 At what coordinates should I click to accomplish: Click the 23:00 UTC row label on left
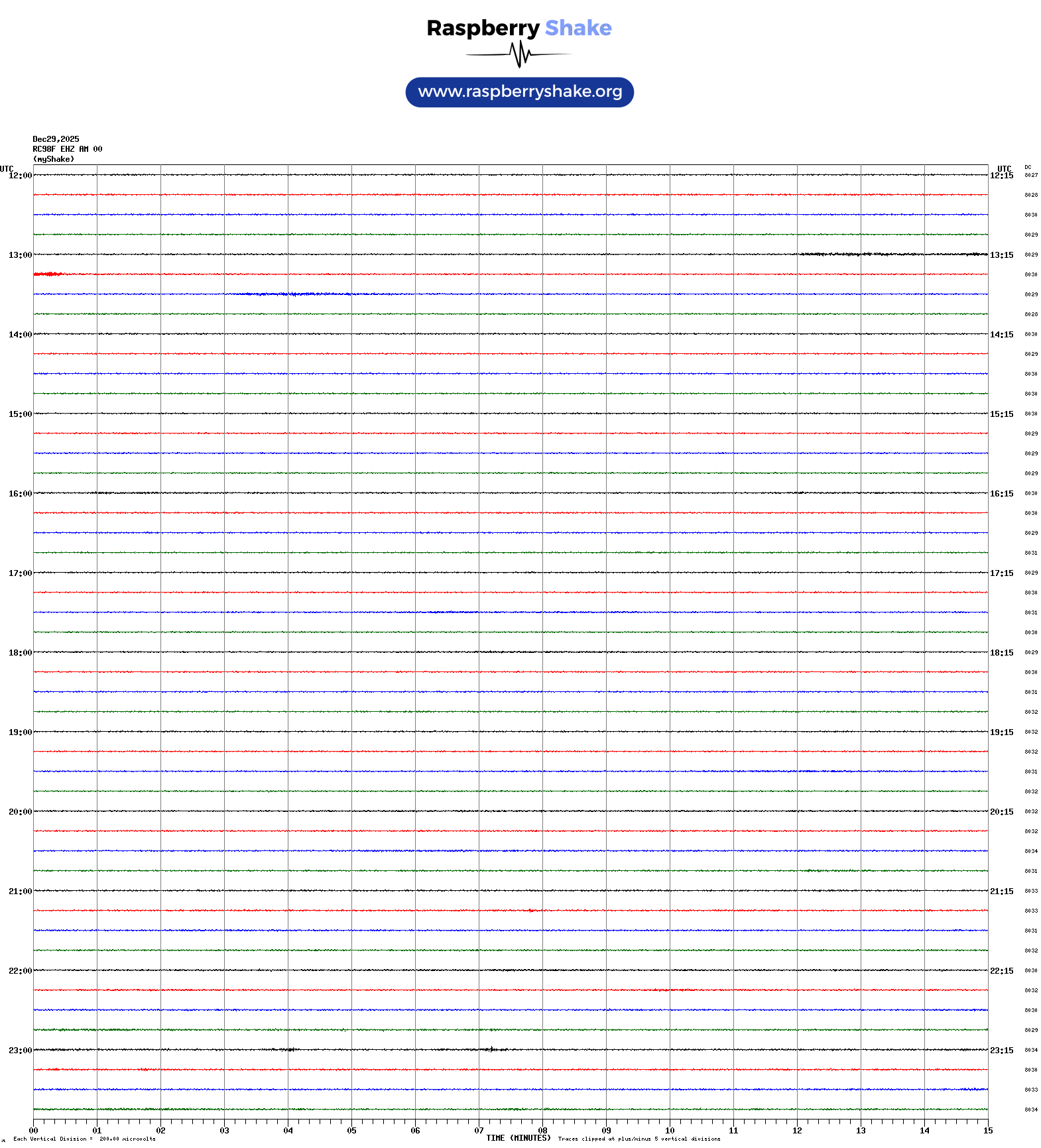click(20, 1051)
